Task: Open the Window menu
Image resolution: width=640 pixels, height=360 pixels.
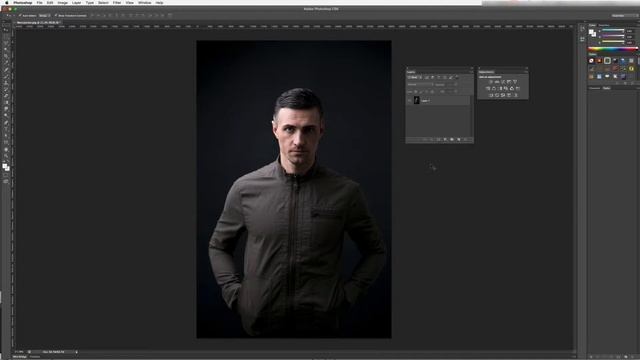Action: click(144, 2)
